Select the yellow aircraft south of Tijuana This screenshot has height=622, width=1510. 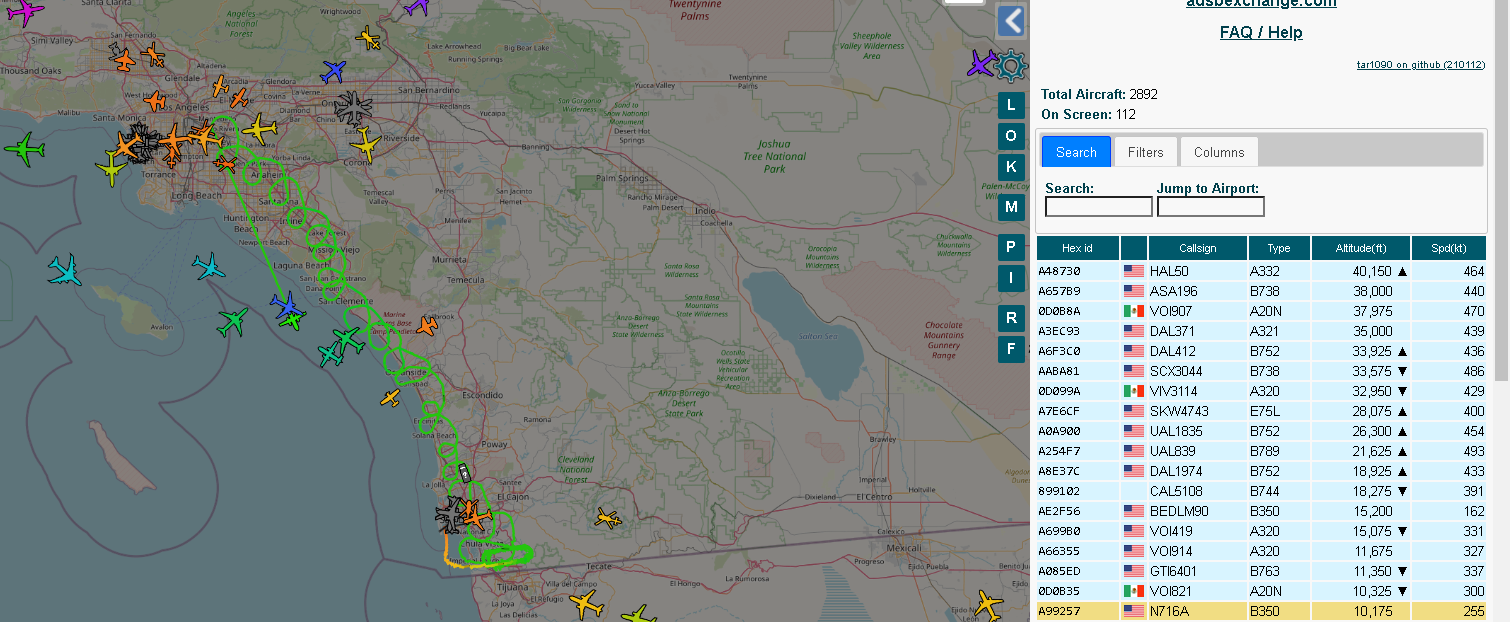[x=586, y=604]
